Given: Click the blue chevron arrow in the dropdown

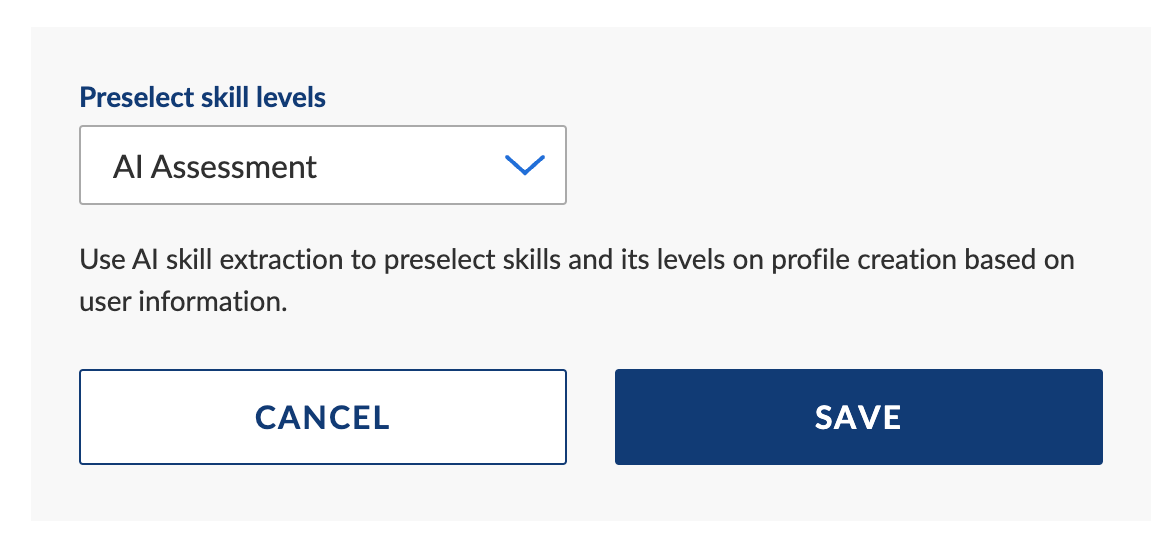Looking at the screenshot, I should pyautogui.click(x=525, y=165).
